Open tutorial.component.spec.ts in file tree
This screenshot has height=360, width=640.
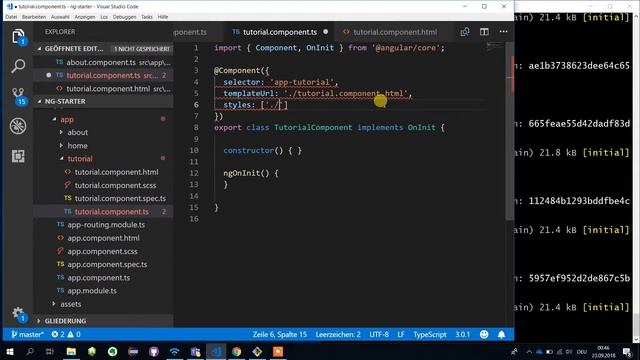[x=103, y=198]
